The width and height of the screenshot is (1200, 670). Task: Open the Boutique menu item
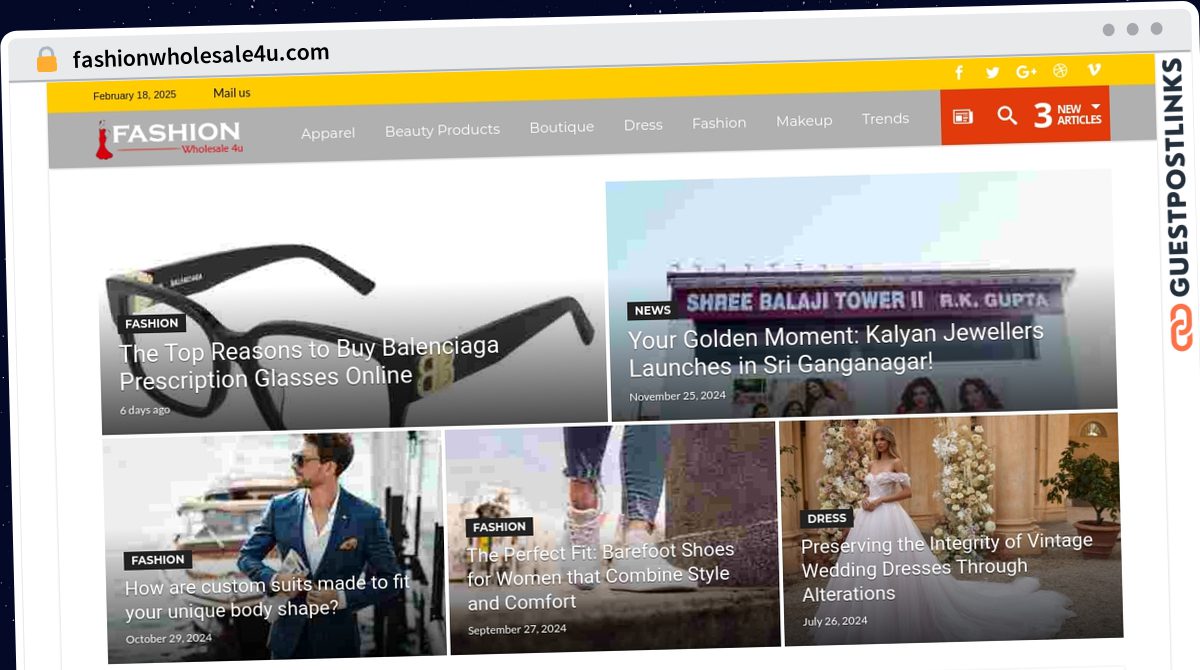tap(561, 127)
